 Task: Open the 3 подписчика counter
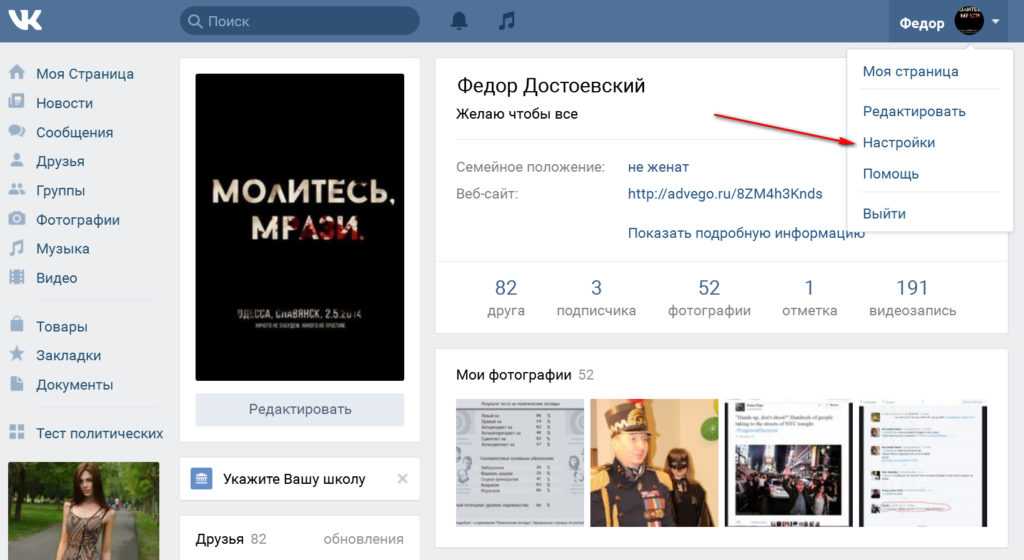click(x=596, y=298)
